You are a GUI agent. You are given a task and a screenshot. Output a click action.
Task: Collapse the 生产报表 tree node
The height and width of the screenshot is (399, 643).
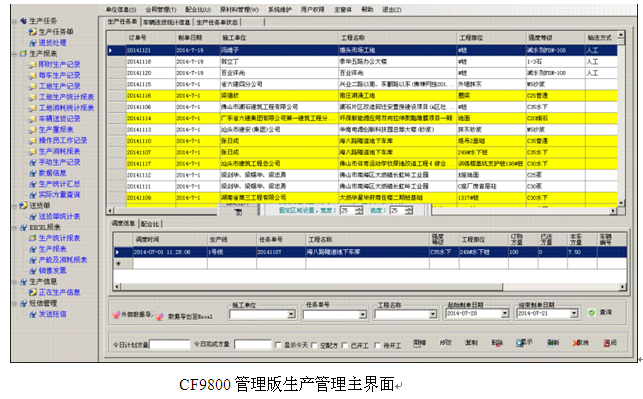(14, 54)
